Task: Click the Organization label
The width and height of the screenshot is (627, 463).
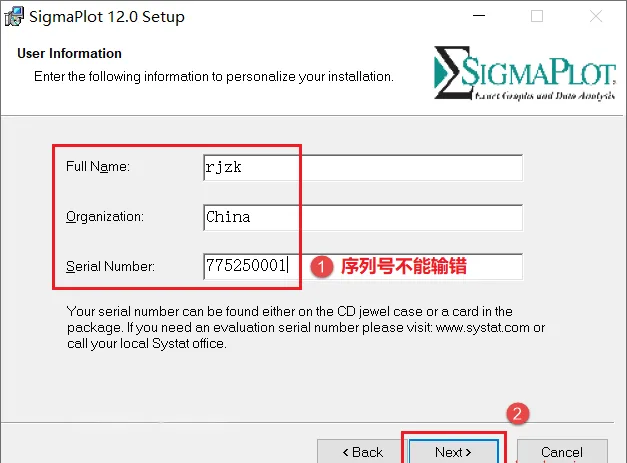Action: coord(105,216)
